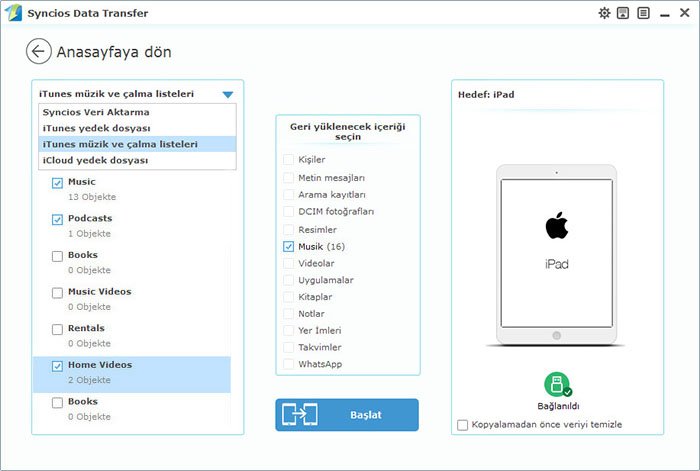Check the WhatsApp checkbox
This screenshot has width=700, height=471.
tap(288, 364)
